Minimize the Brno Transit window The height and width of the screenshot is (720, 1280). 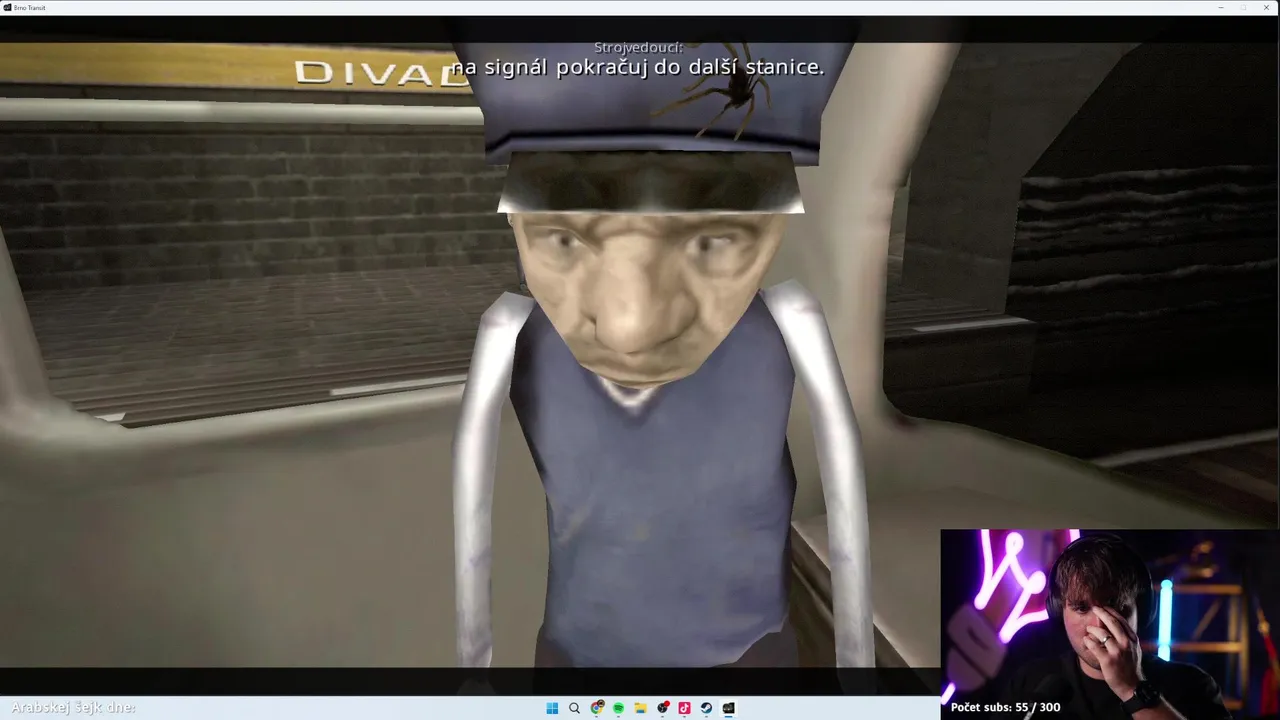pos(1220,7)
